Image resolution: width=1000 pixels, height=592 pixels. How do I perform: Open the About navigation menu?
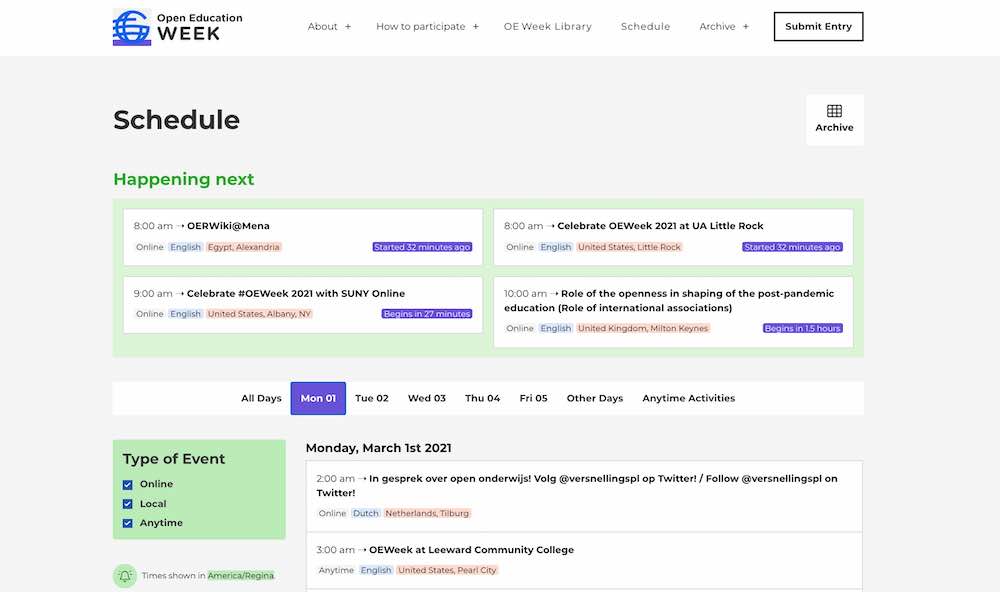click(x=322, y=26)
